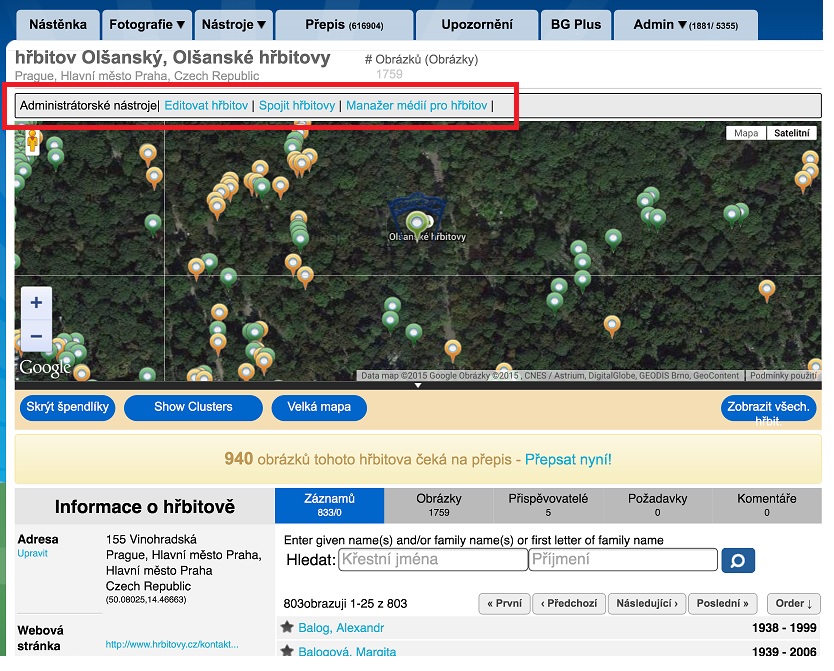The image size is (834, 671).
Task: Switch to the Obrázky tab
Action: (x=438, y=504)
